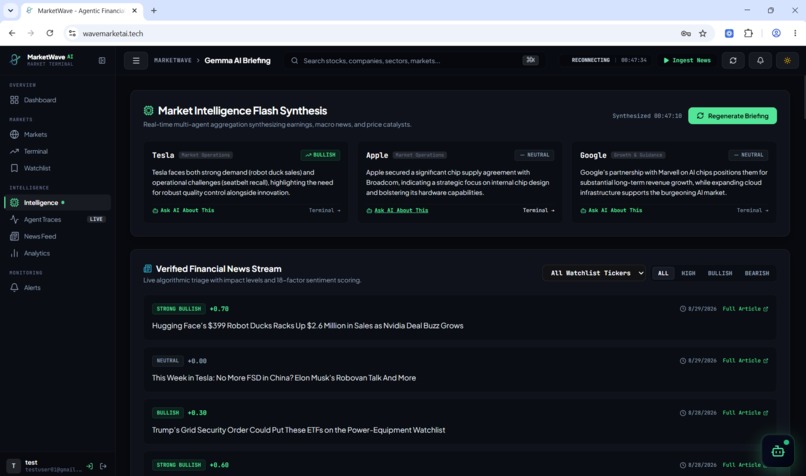
Task: Filter news stream by BEARISH
Action: coord(757,273)
